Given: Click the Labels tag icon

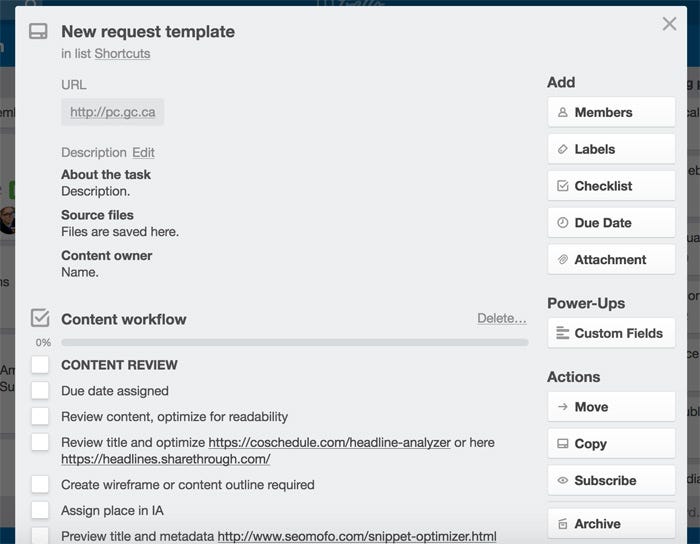Looking at the screenshot, I should tap(563, 150).
